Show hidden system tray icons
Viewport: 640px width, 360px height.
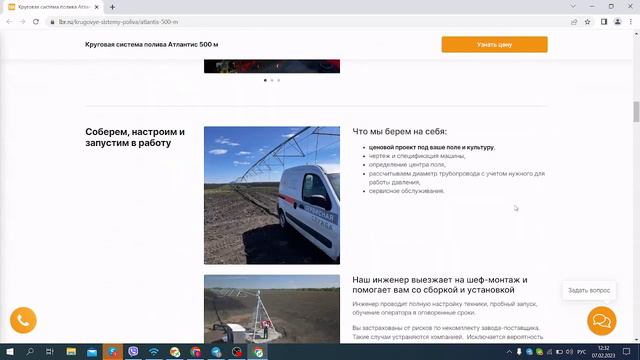click(509, 352)
